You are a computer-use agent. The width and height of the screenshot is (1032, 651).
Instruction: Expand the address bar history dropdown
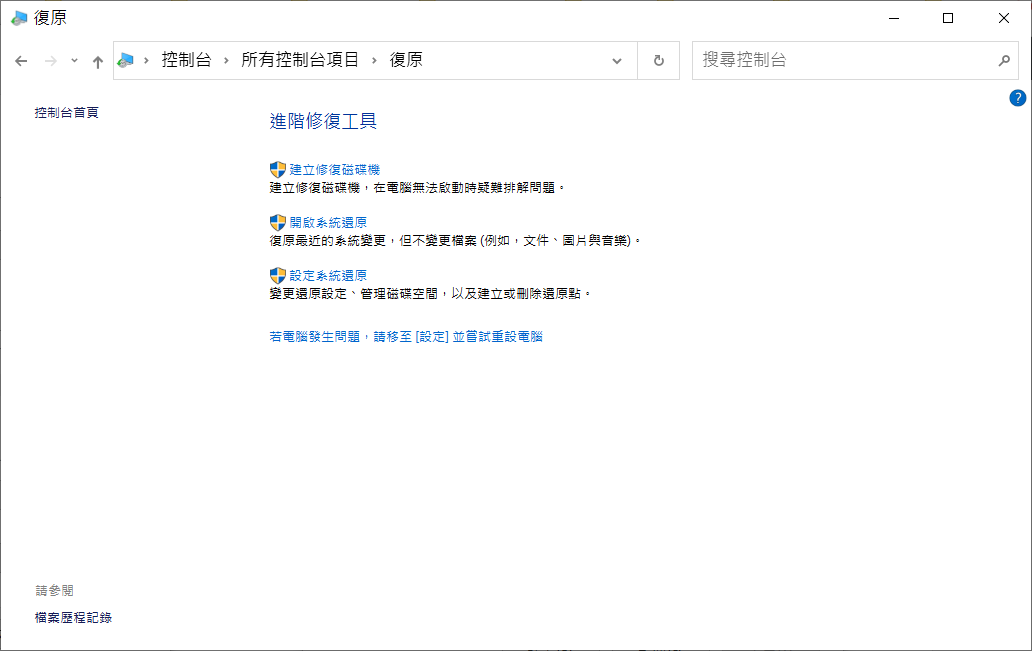(617, 60)
